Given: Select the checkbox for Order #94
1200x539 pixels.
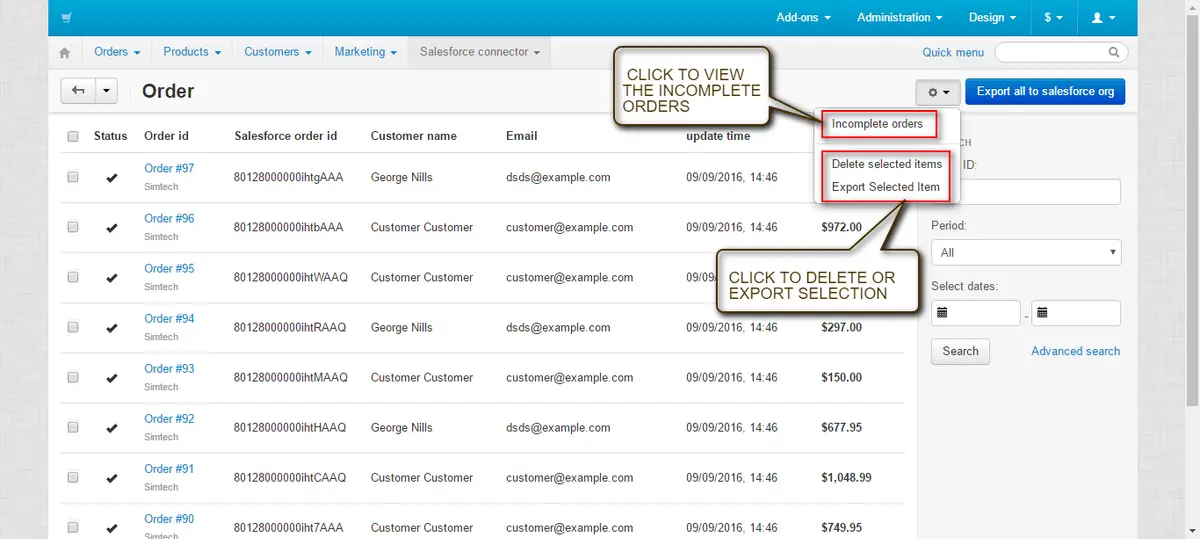Looking at the screenshot, I should click(x=72, y=327).
